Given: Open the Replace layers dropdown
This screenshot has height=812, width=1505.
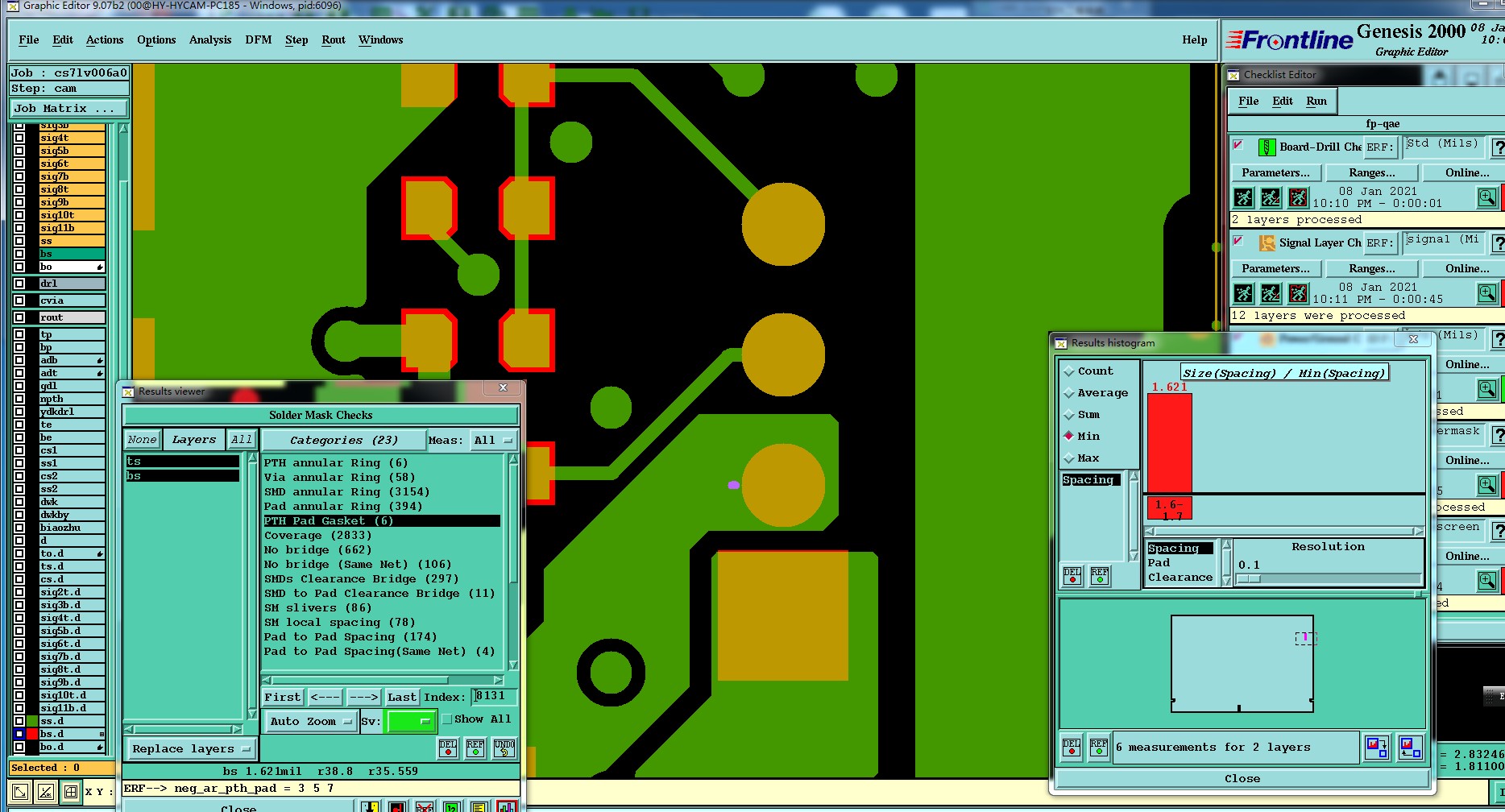Looking at the screenshot, I should pyautogui.click(x=192, y=749).
